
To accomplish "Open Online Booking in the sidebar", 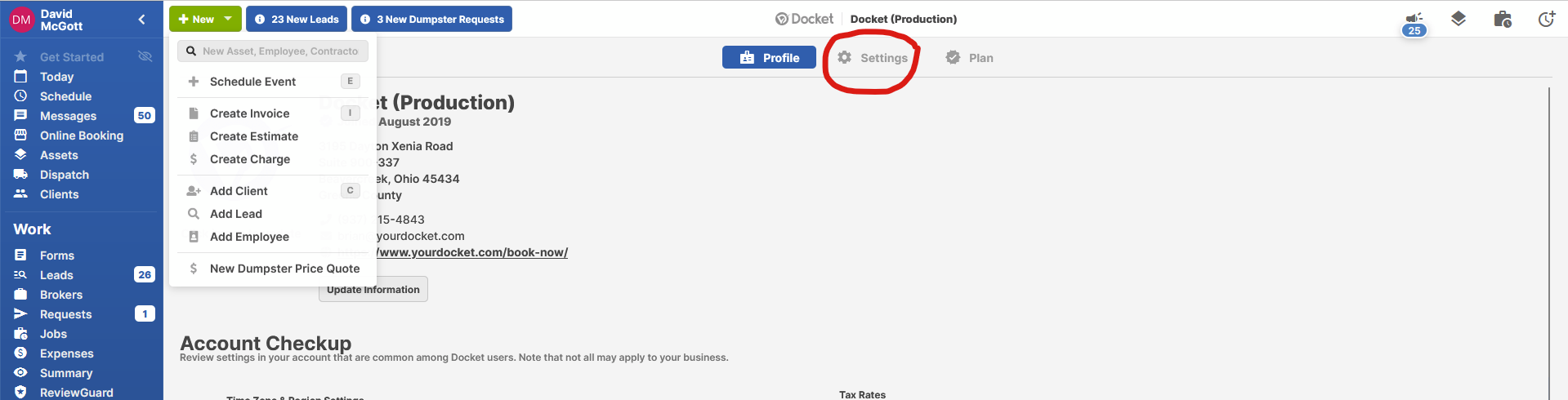I will click(82, 136).
